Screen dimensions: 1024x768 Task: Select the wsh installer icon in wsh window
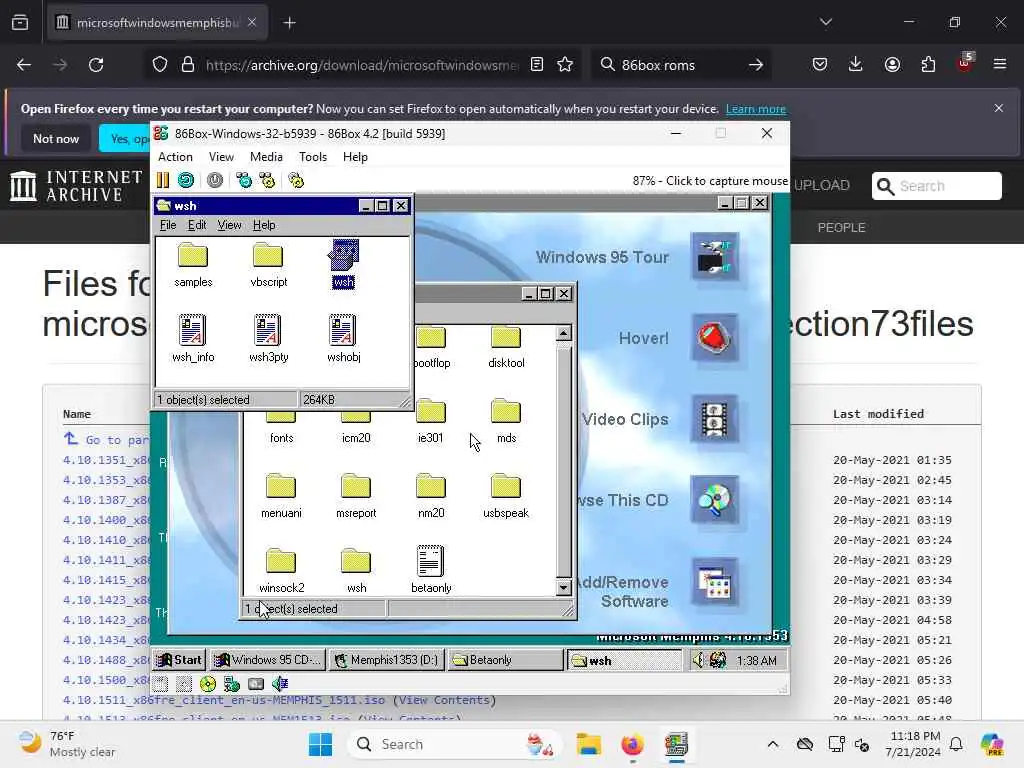click(344, 264)
